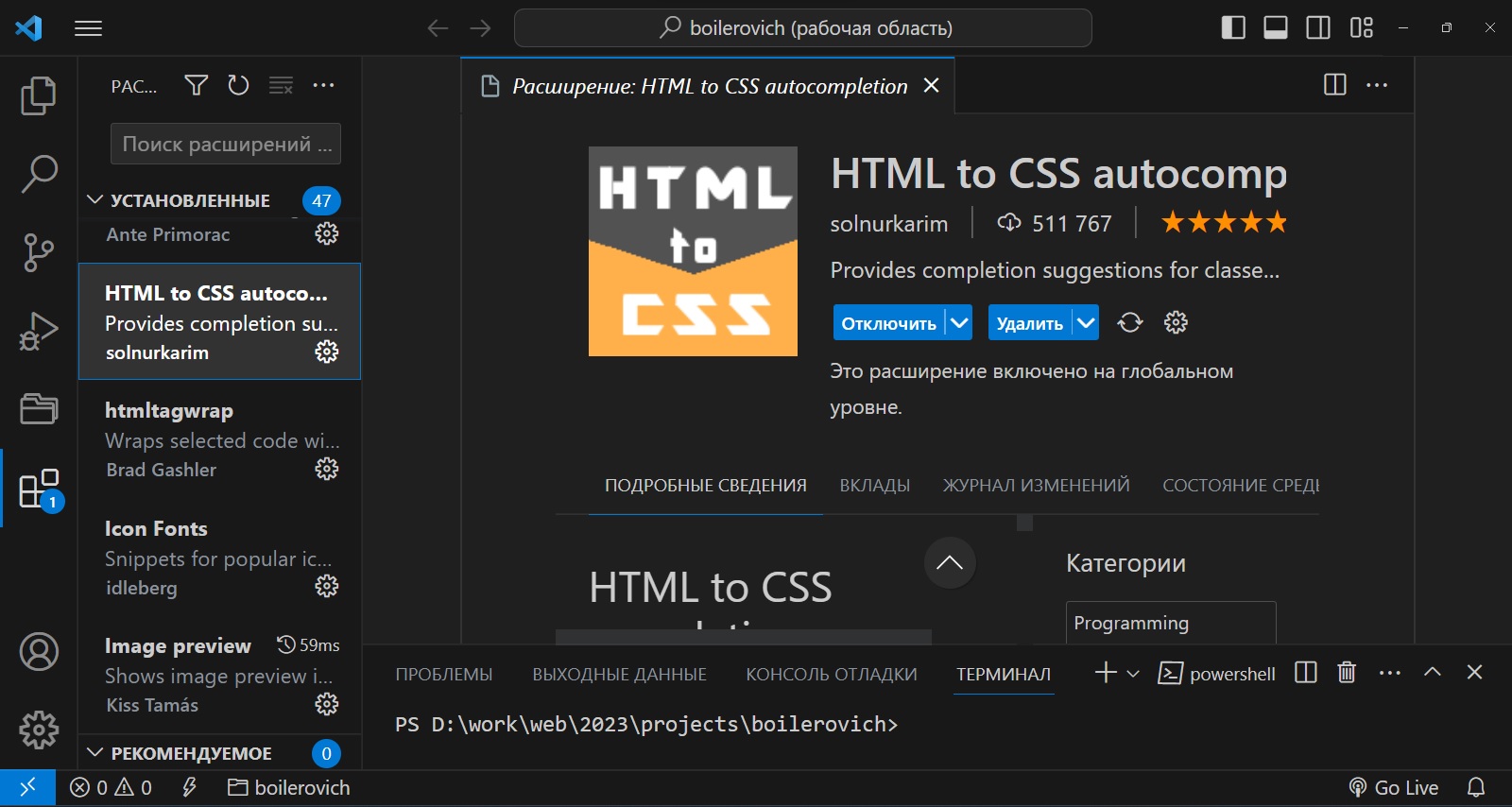The image size is (1512, 807).
Task: Open manage gear for htmltagwrap extension
Action: [327, 469]
